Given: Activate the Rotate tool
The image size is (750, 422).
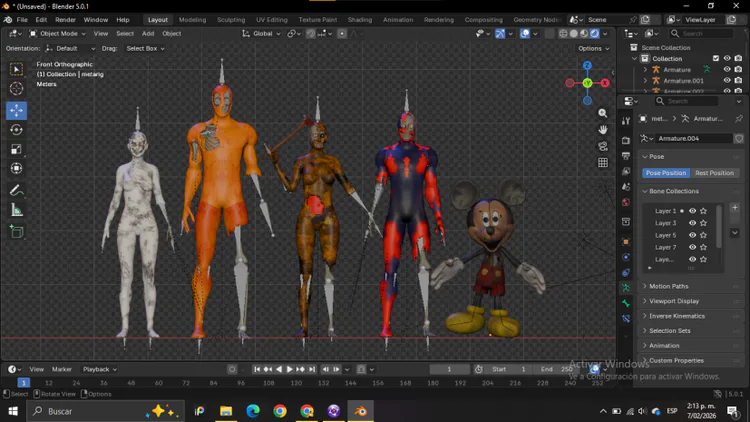Looking at the screenshot, I should click(x=16, y=130).
